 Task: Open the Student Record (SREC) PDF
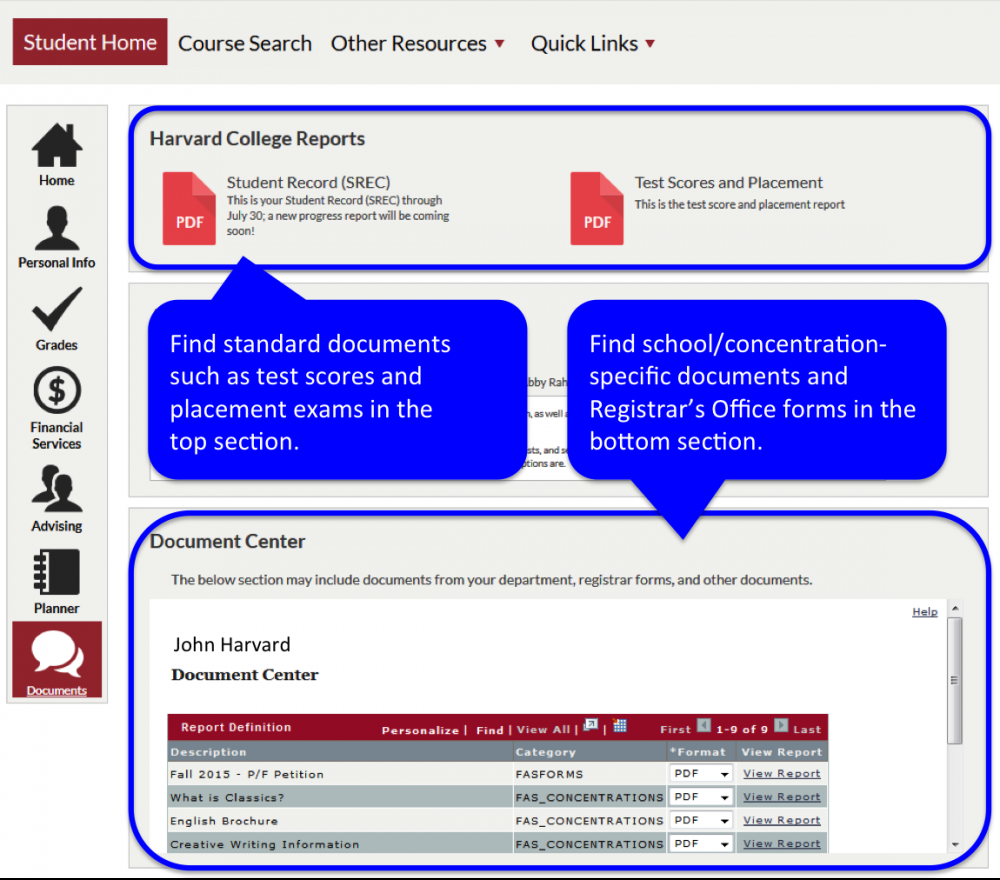pos(189,209)
